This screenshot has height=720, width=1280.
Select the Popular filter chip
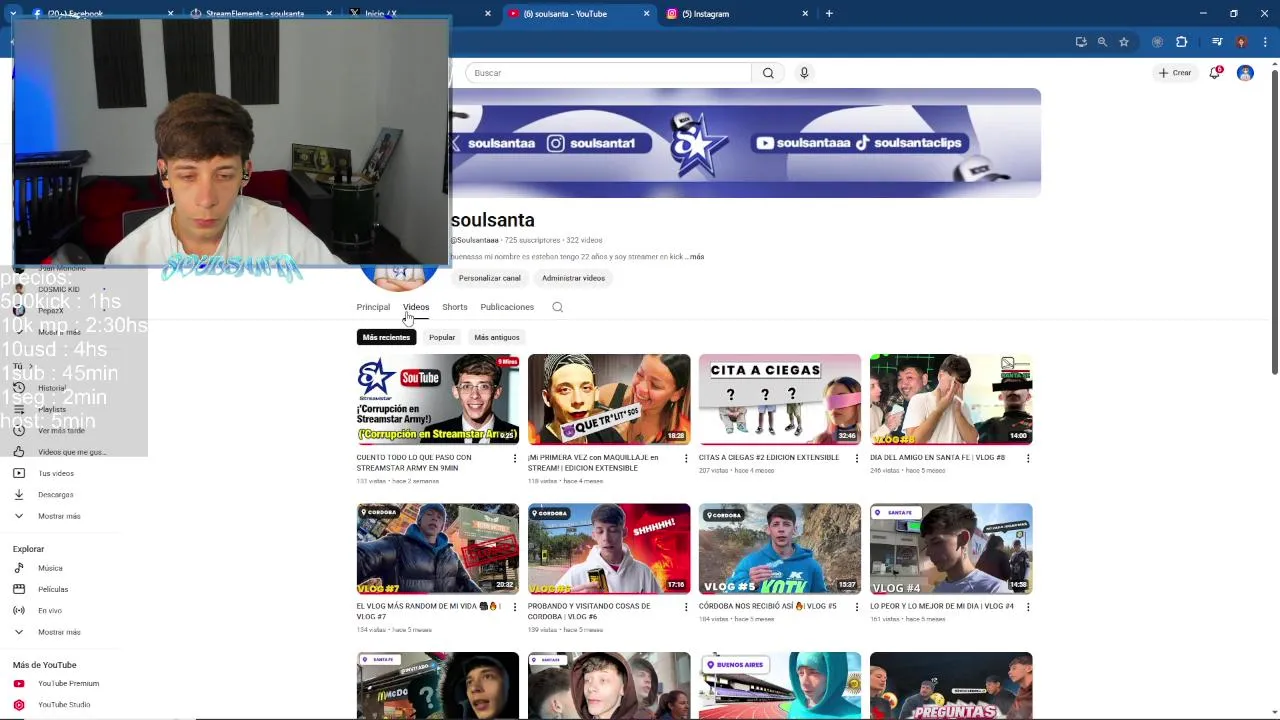(x=442, y=338)
